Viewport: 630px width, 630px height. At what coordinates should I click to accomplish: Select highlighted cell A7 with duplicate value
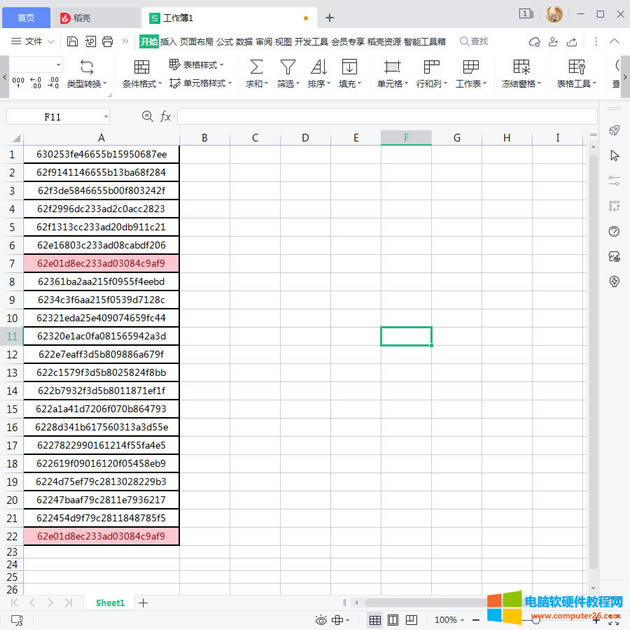pyautogui.click(x=101, y=263)
